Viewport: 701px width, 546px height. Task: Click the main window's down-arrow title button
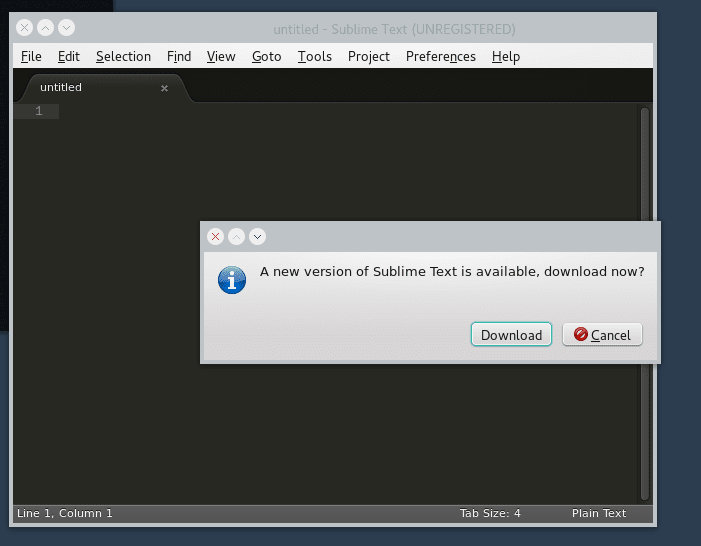[x=67, y=28]
